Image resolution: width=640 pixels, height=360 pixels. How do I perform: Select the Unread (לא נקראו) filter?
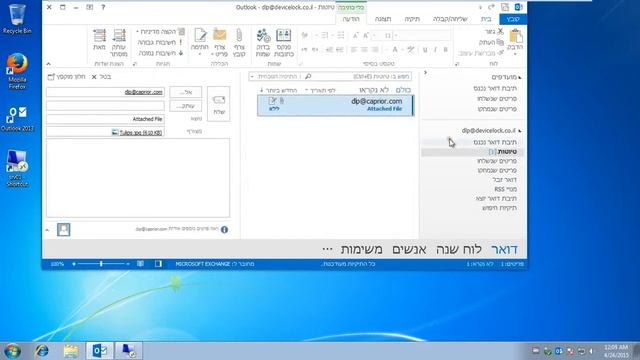click(374, 90)
